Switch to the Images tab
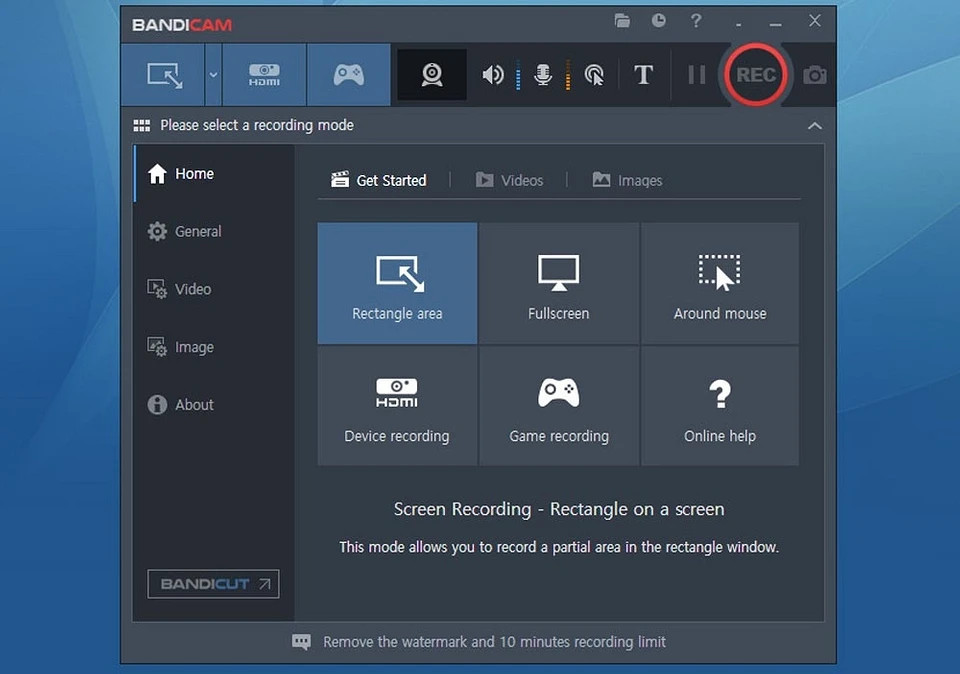960x674 pixels. click(x=627, y=180)
